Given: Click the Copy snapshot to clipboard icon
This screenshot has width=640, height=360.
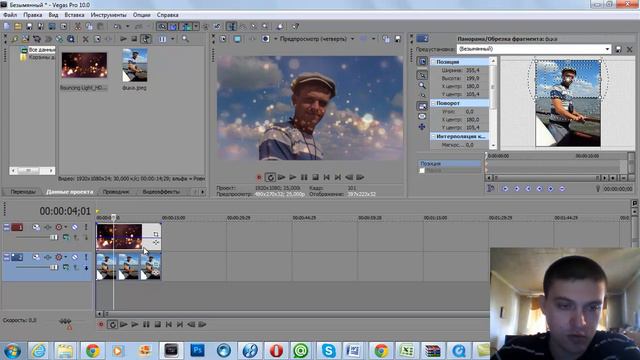Looking at the screenshot, I should pyautogui.click(x=386, y=39).
